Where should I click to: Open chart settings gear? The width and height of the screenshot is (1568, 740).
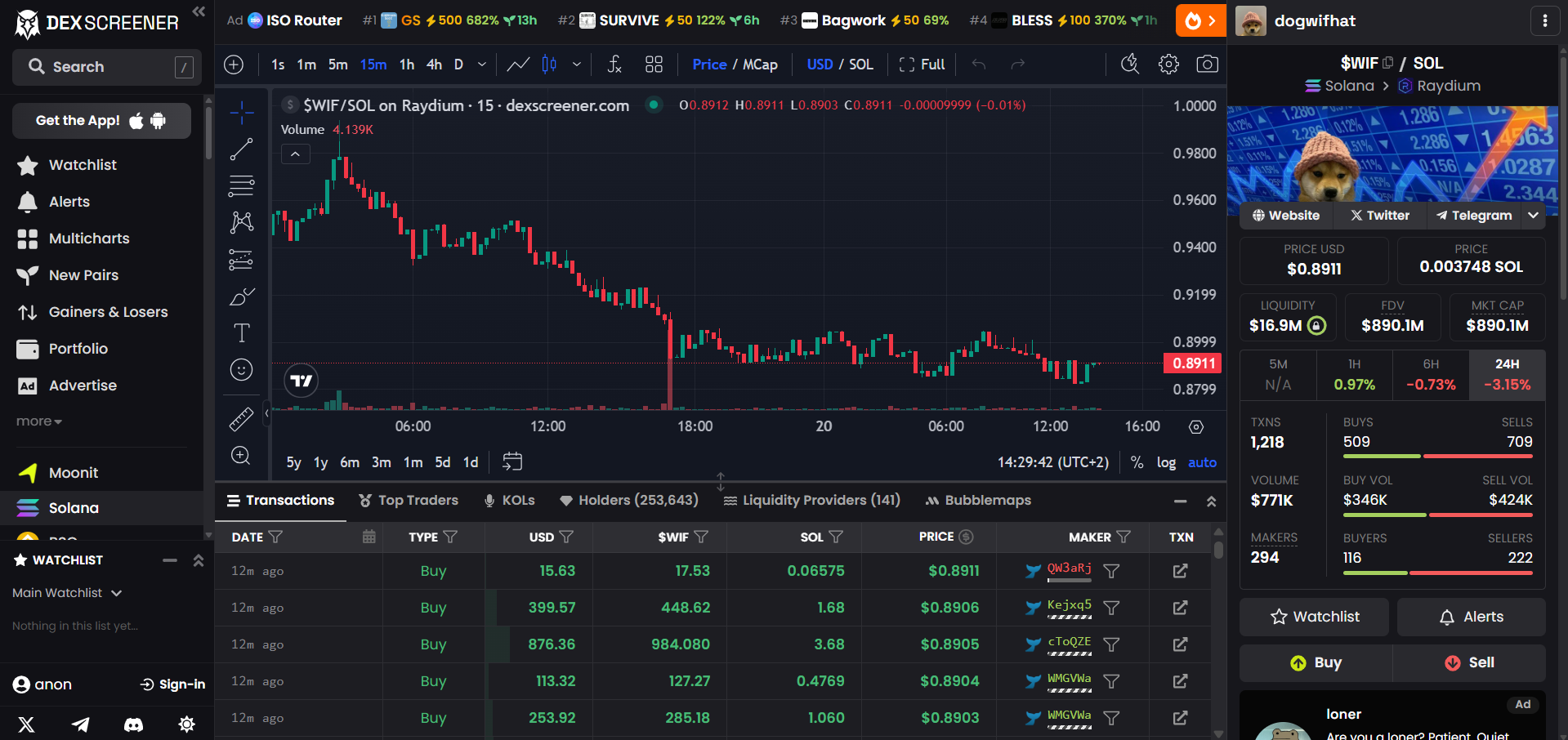pyautogui.click(x=1168, y=65)
